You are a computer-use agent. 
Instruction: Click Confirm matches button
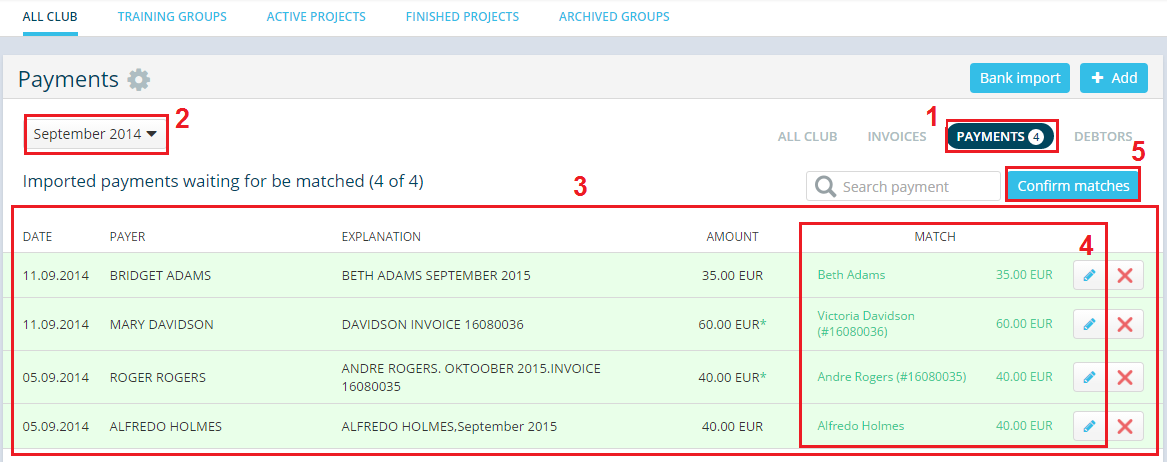pos(1073,186)
